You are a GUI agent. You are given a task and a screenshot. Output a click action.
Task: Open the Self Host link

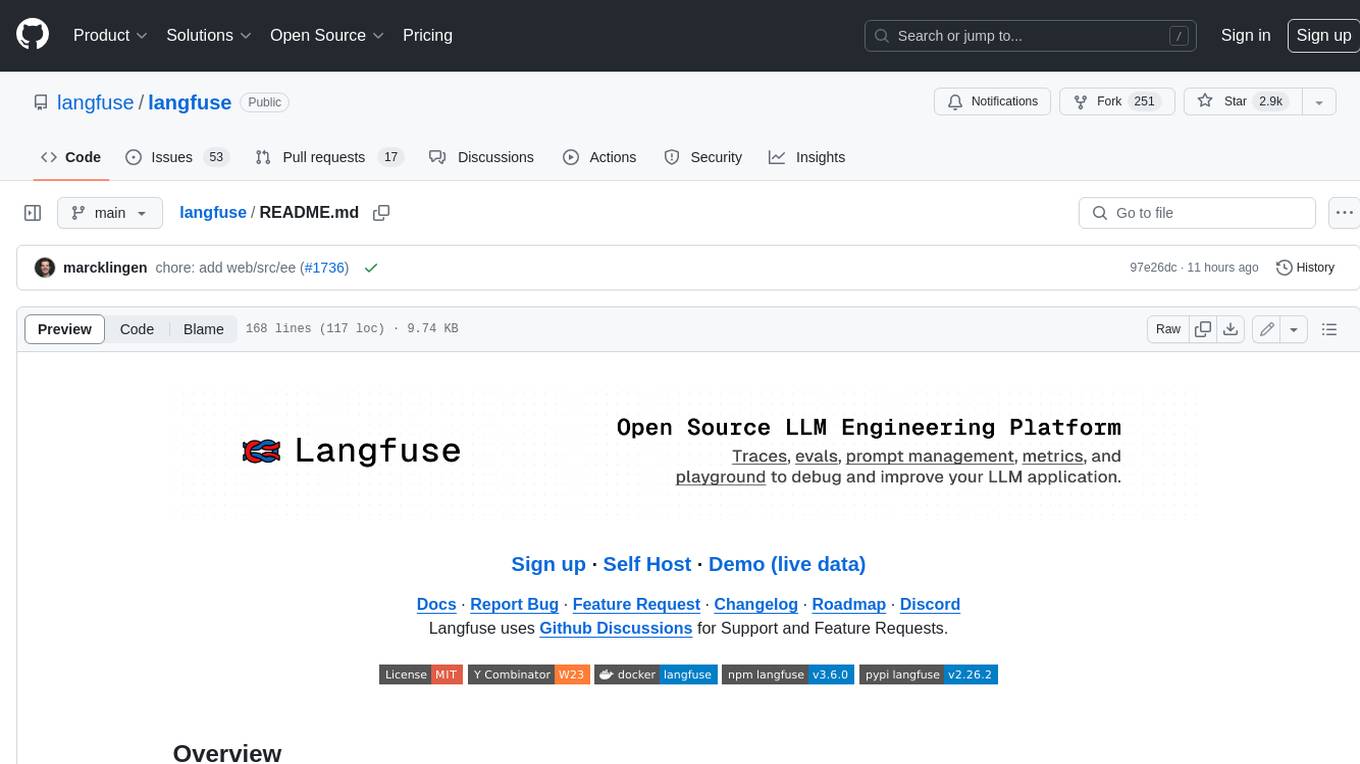click(647, 564)
